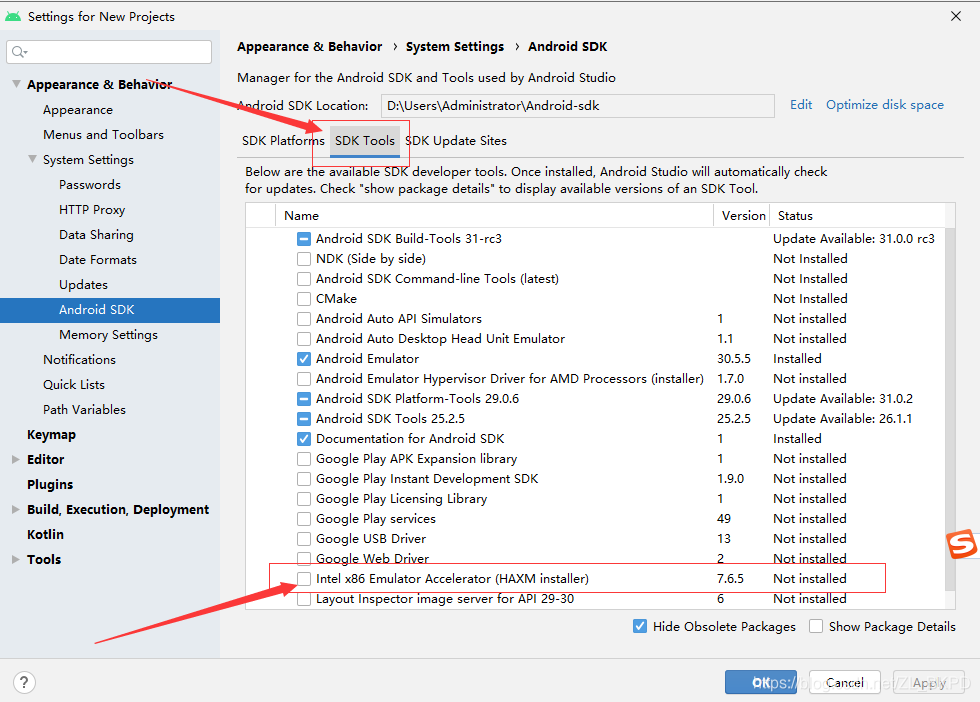Check the CMake checkbox
The width and height of the screenshot is (980, 702).
point(304,299)
